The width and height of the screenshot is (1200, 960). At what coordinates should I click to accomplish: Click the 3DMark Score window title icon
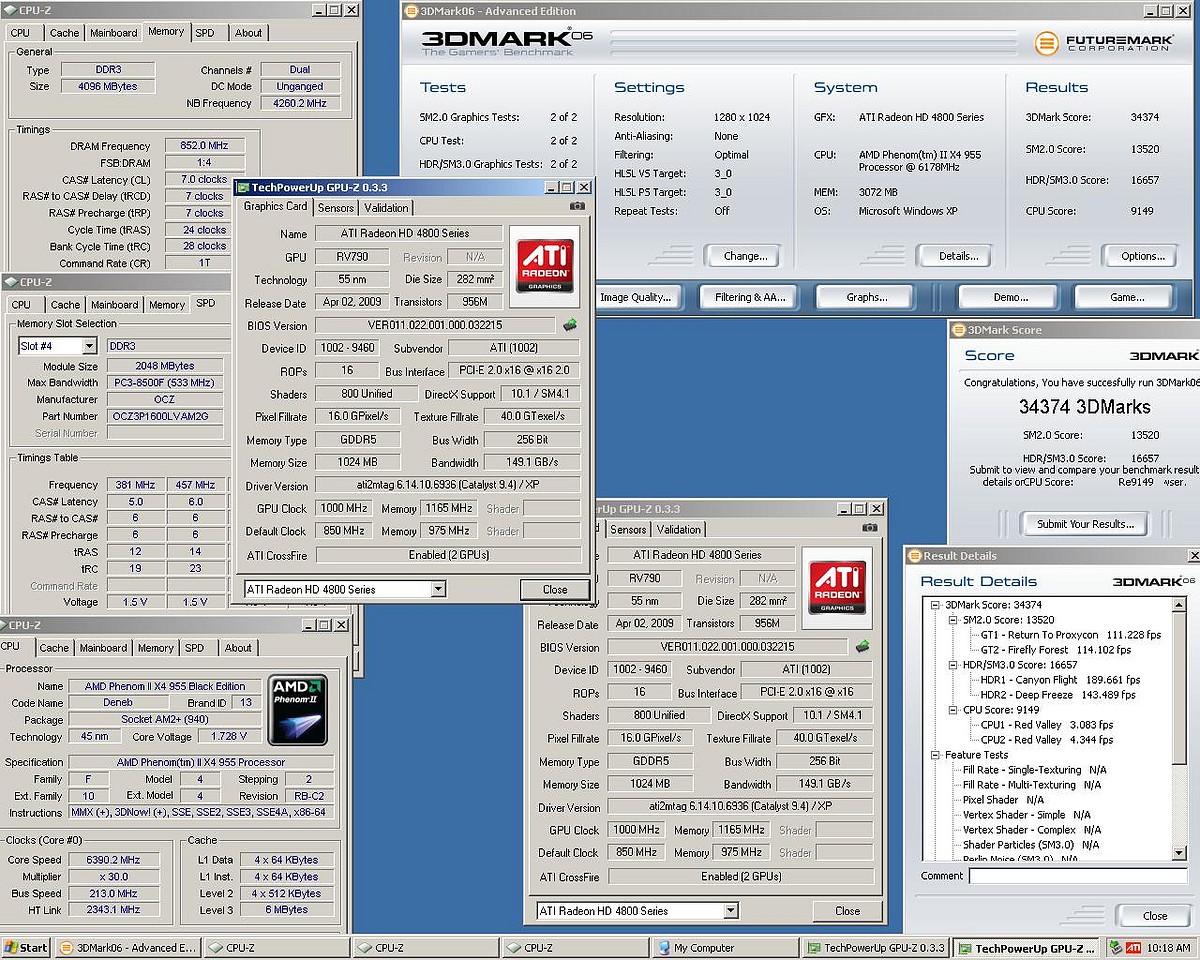(958, 329)
